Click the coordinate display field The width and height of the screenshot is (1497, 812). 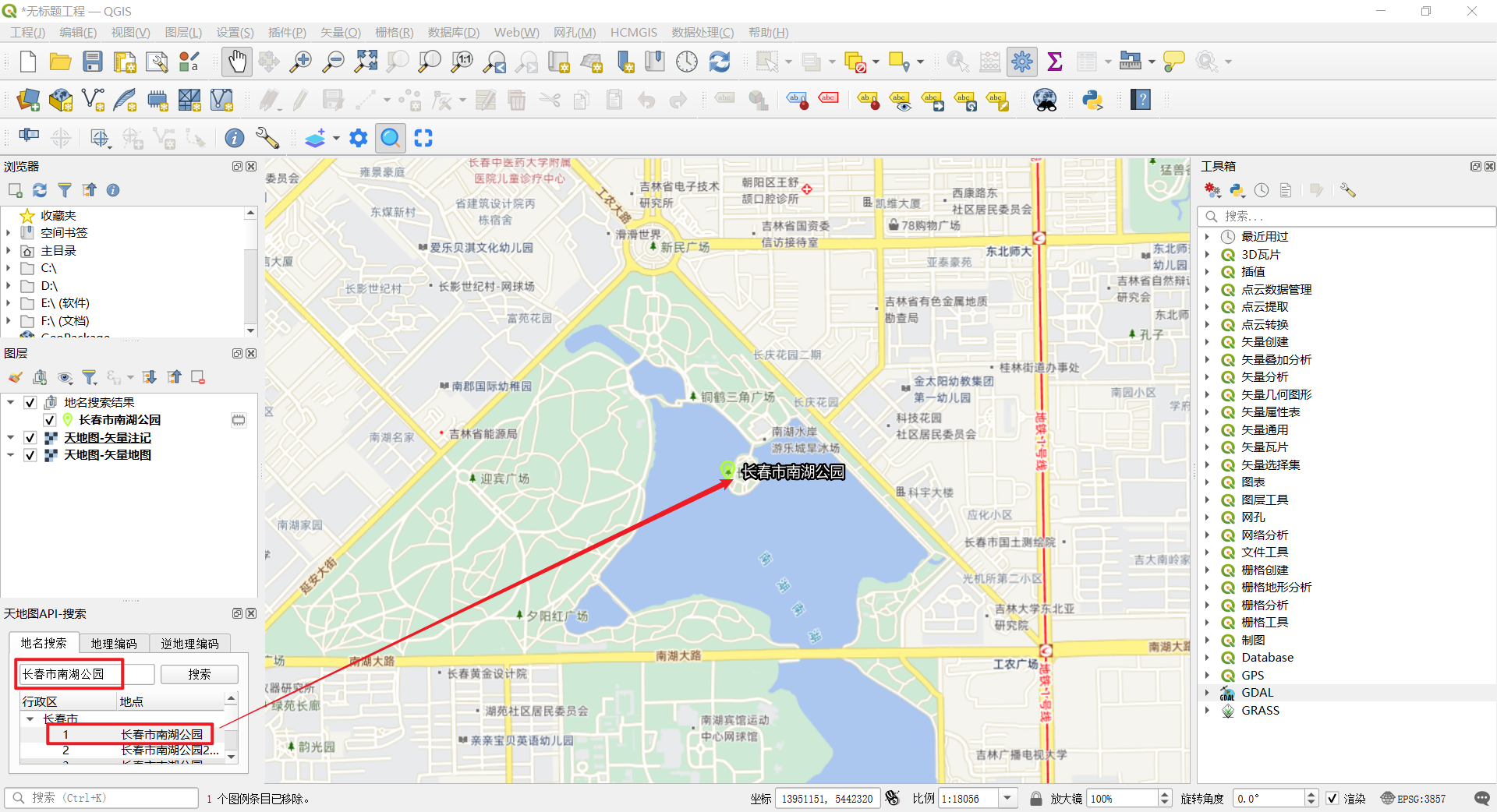(x=827, y=798)
